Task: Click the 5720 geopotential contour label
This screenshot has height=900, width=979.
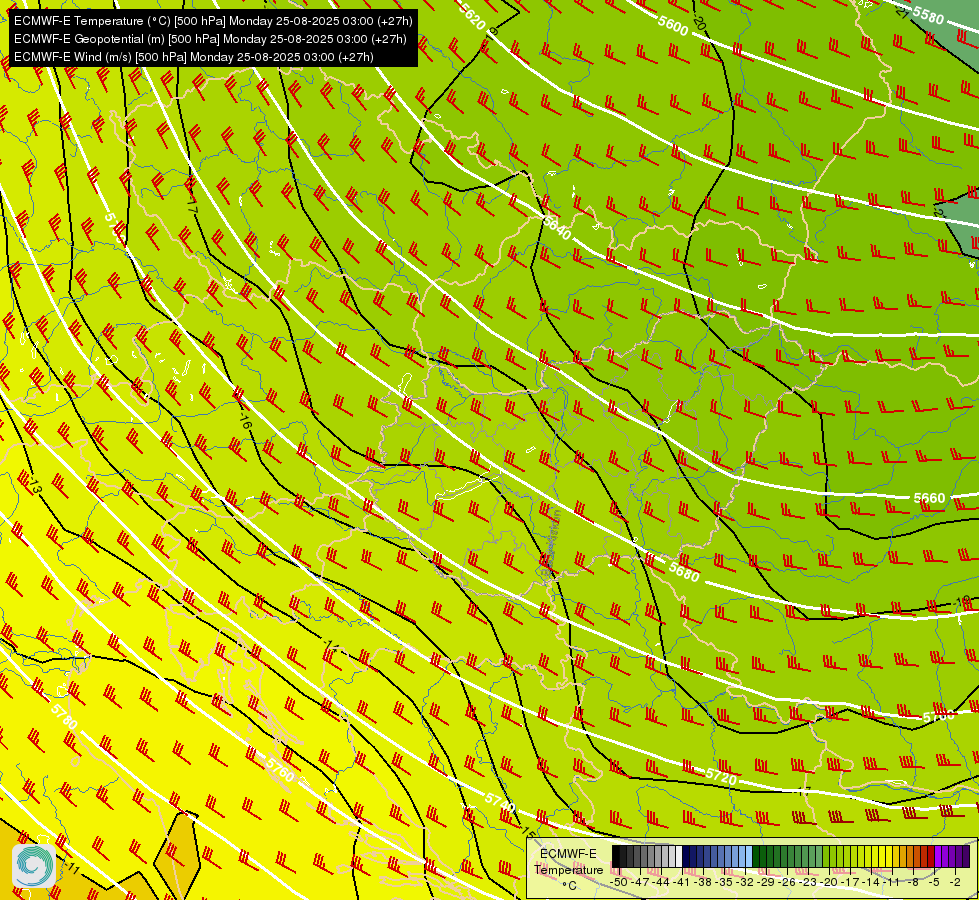Action: (x=721, y=776)
